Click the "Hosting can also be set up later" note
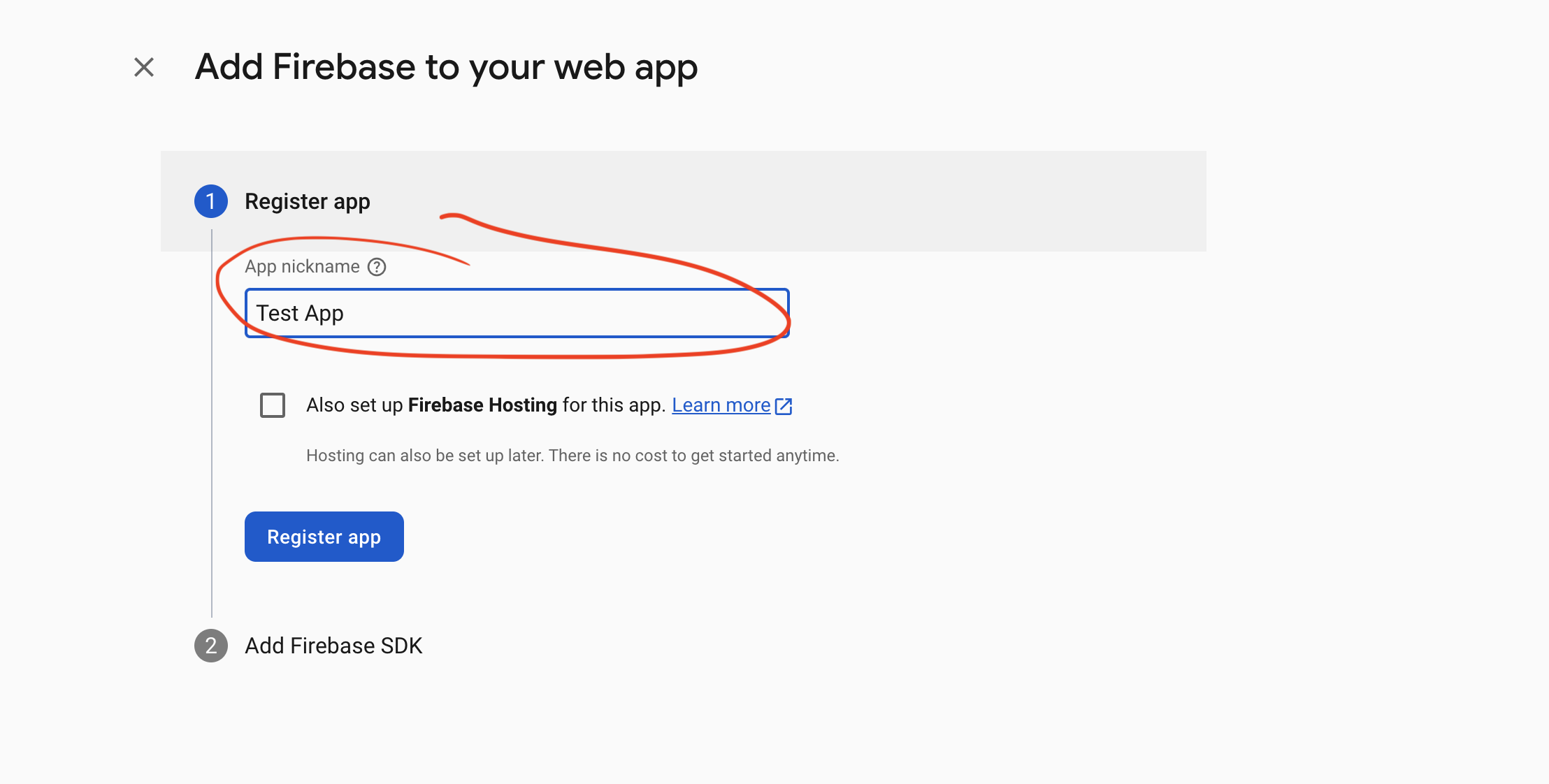The width and height of the screenshot is (1549, 784). click(572, 456)
